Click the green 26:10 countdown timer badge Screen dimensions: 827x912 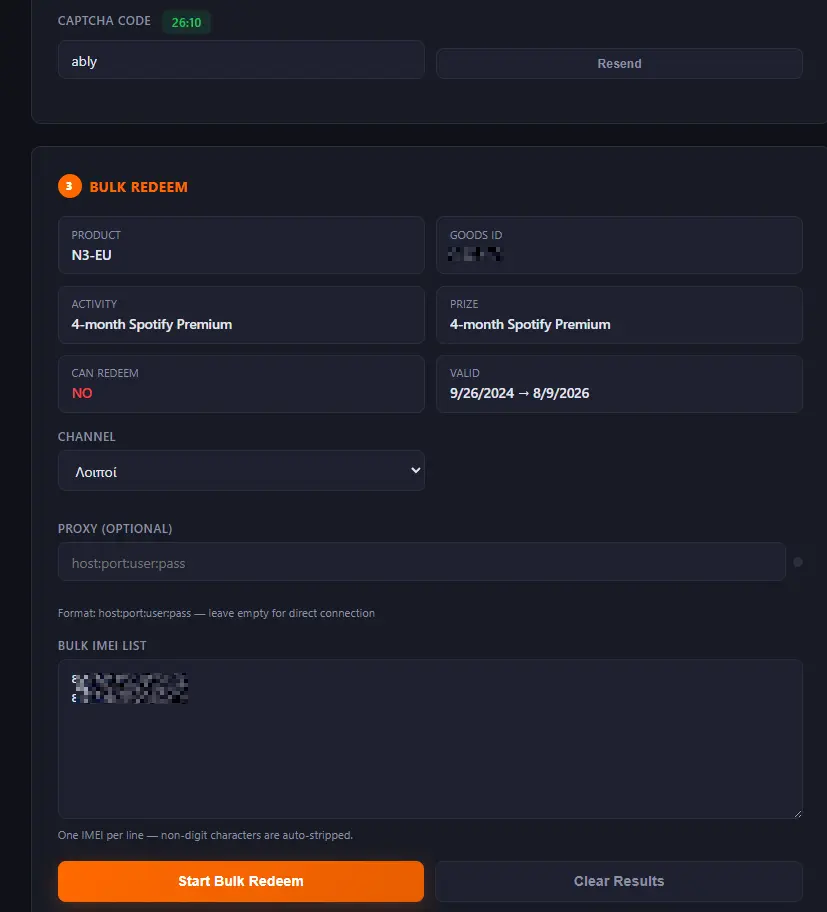click(x=186, y=22)
